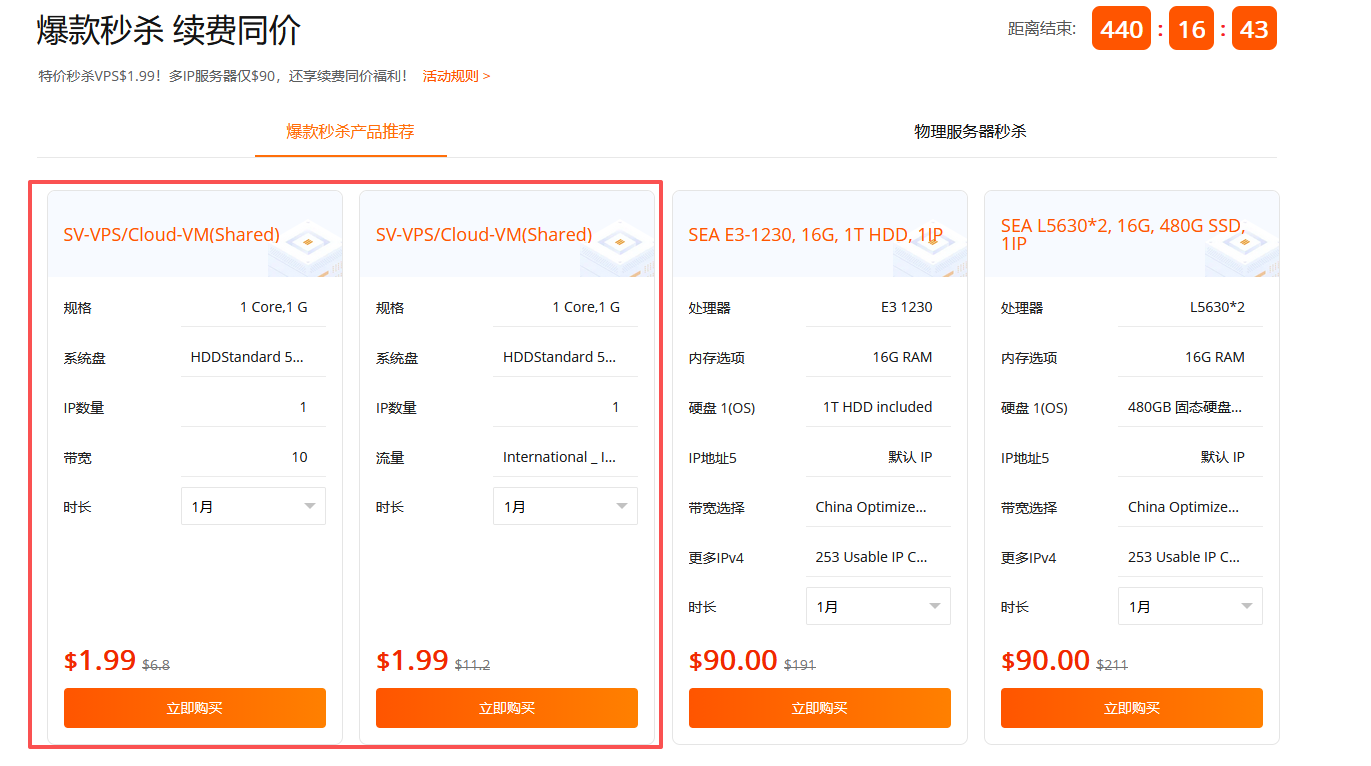The image size is (1371, 766).
Task: Click 立即购买 for the SEA L5630*2 server
Action: pyautogui.click(x=1130, y=707)
